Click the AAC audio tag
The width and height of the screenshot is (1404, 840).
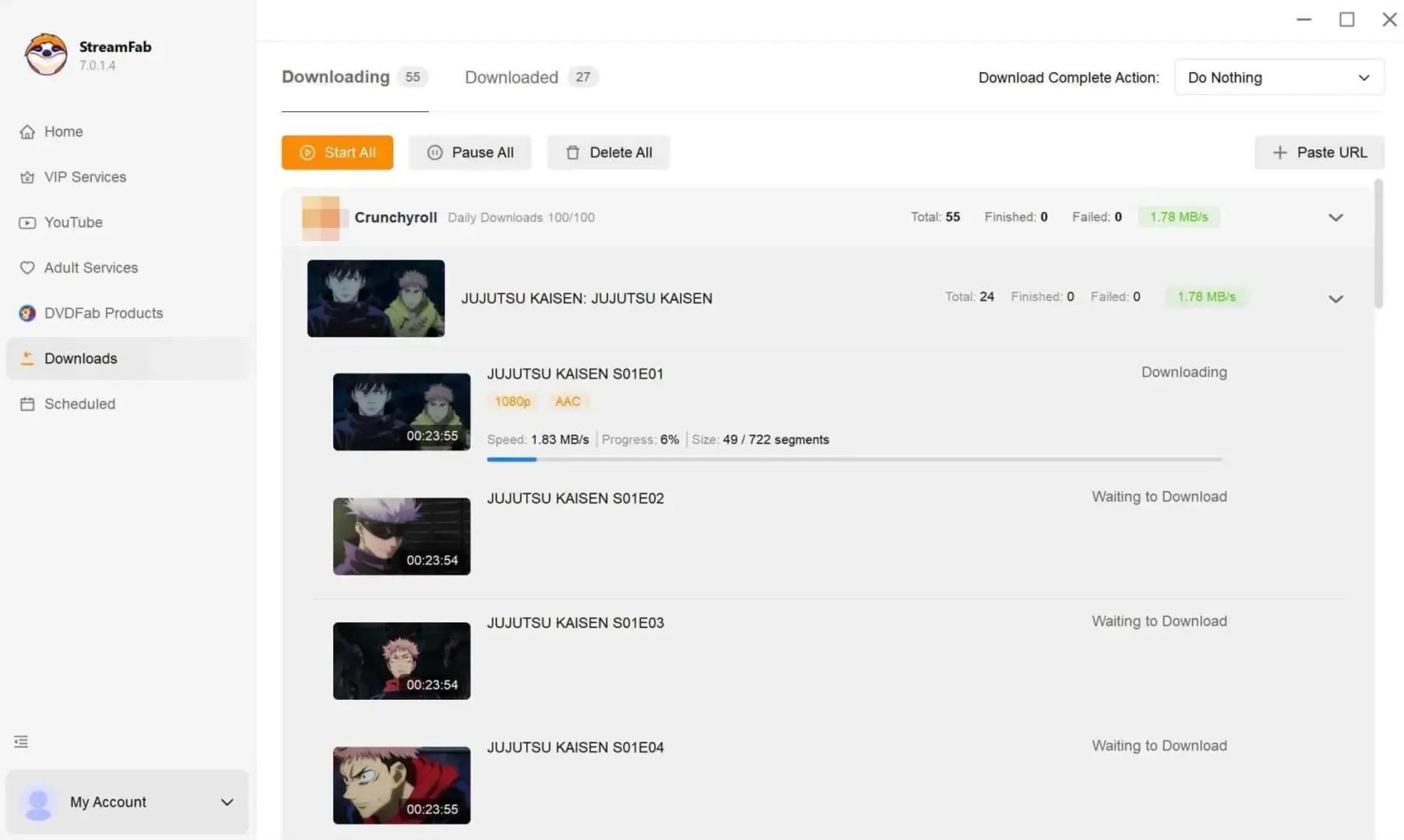567,401
